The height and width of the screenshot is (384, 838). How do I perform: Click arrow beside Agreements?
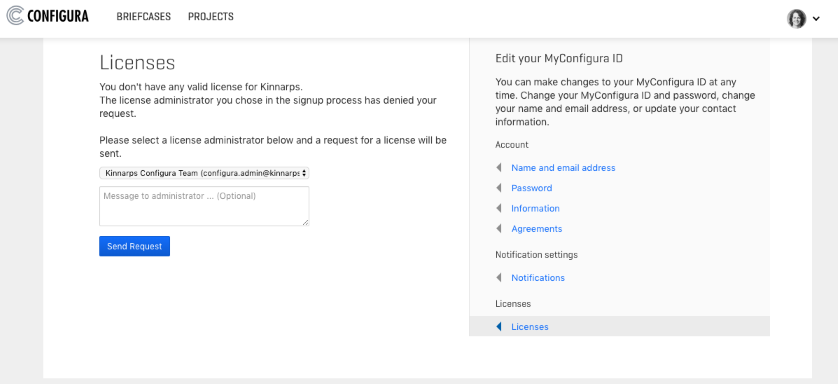(x=499, y=229)
